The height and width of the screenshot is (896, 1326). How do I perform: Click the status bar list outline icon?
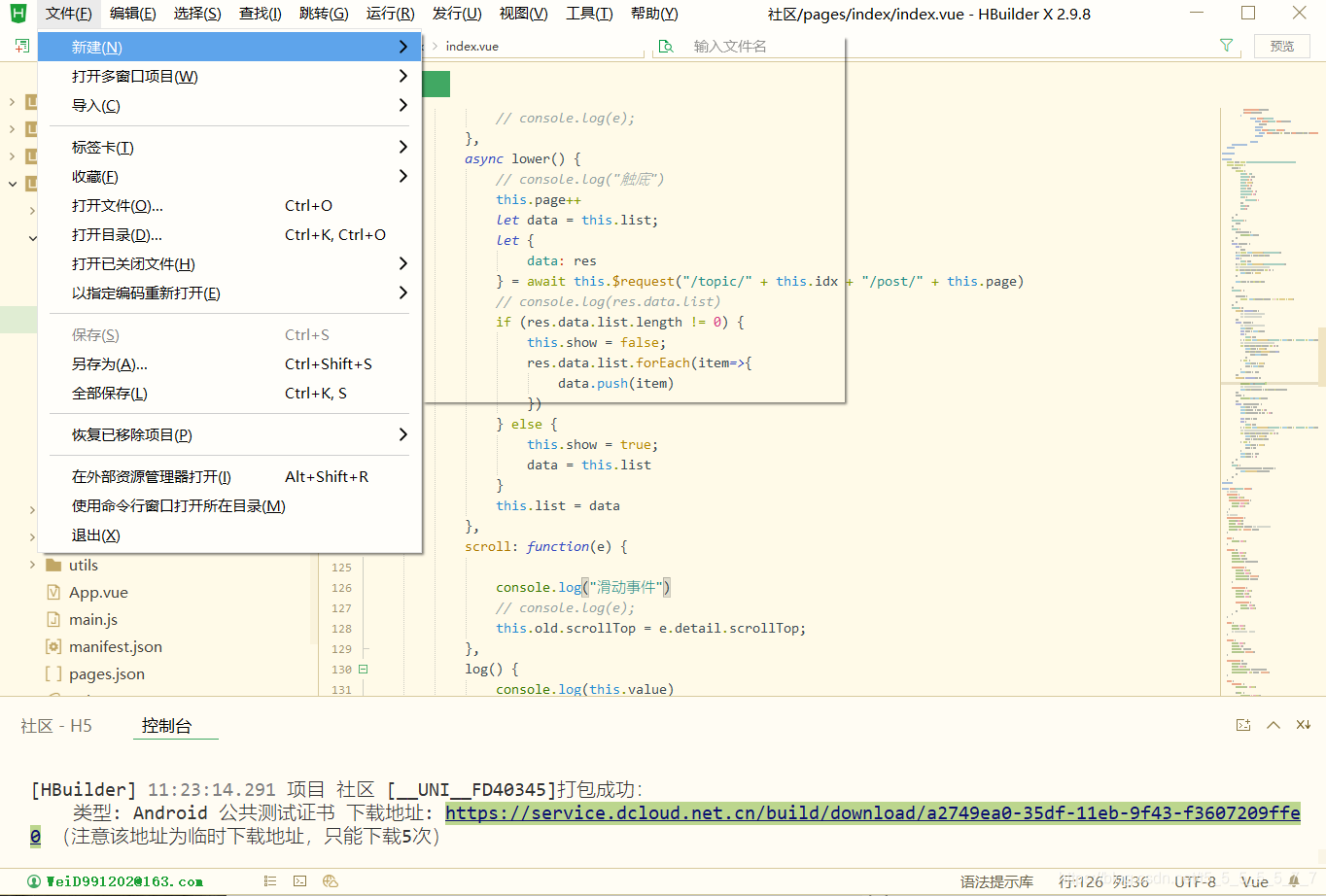pyautogui.click(x=270, y=880)
